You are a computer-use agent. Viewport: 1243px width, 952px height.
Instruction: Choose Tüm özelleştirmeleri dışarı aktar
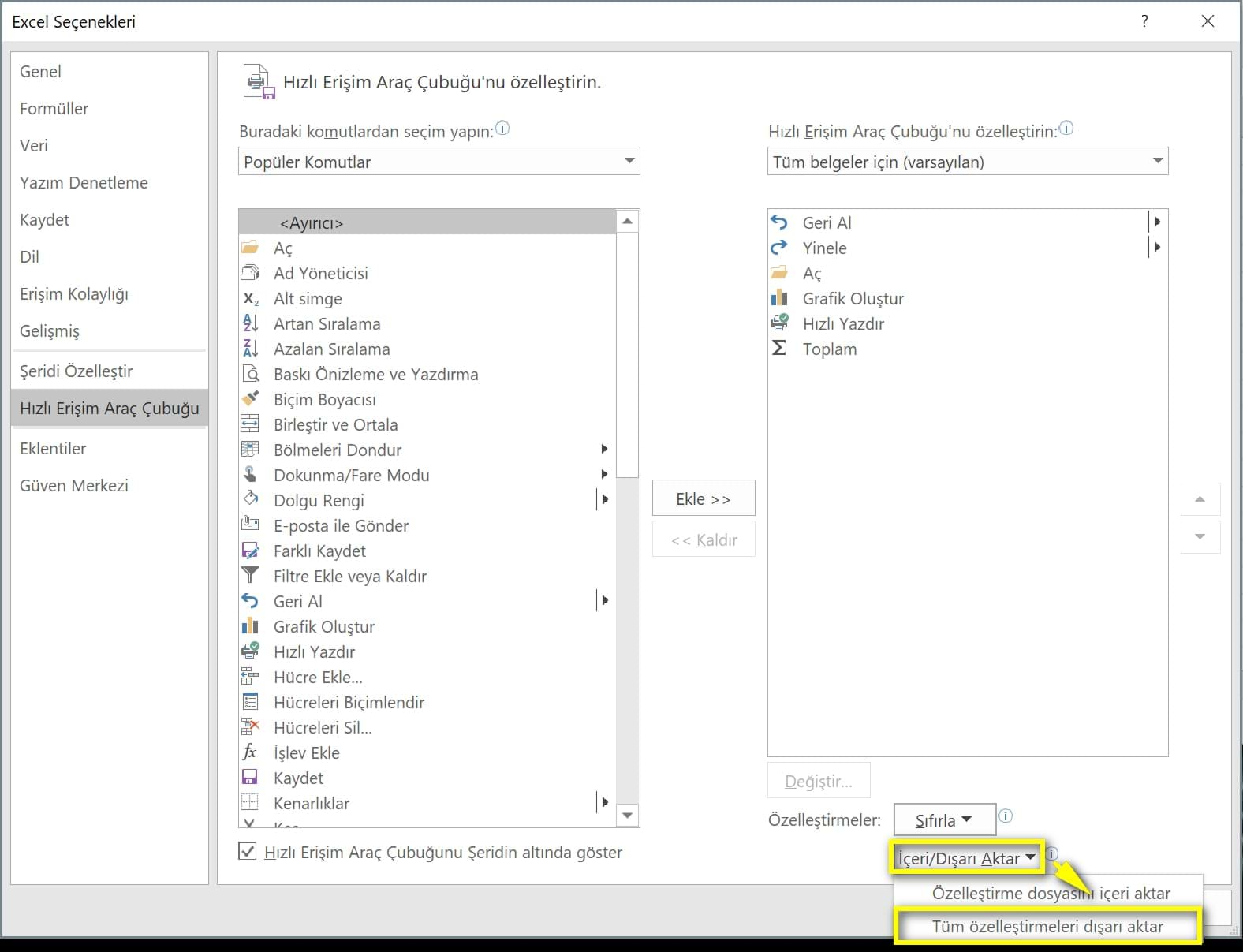pyautogui.click(x=1047, y=927)
